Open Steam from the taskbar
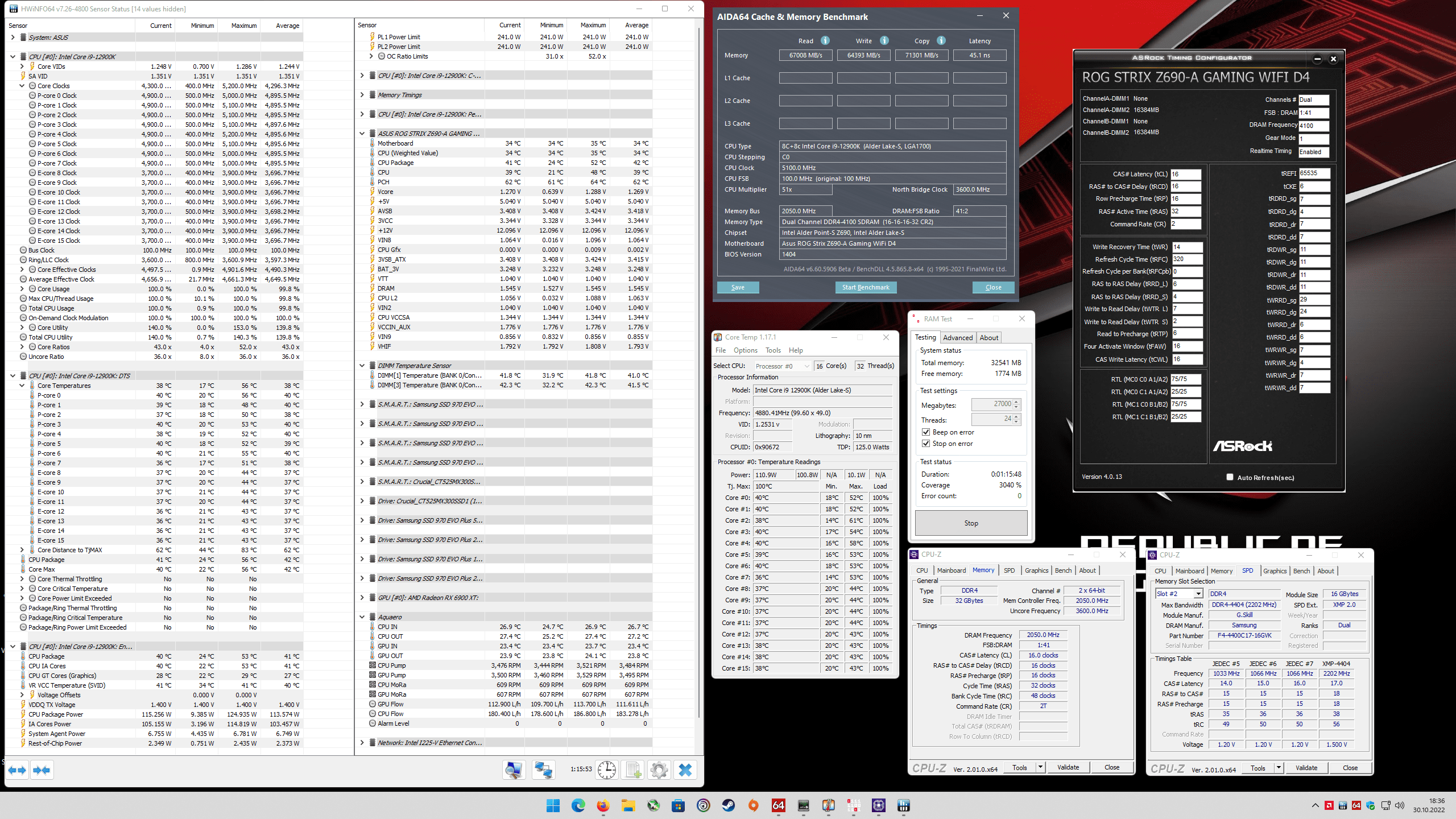Viewport: 1456px width, 819px height. (x=728, y=805)
